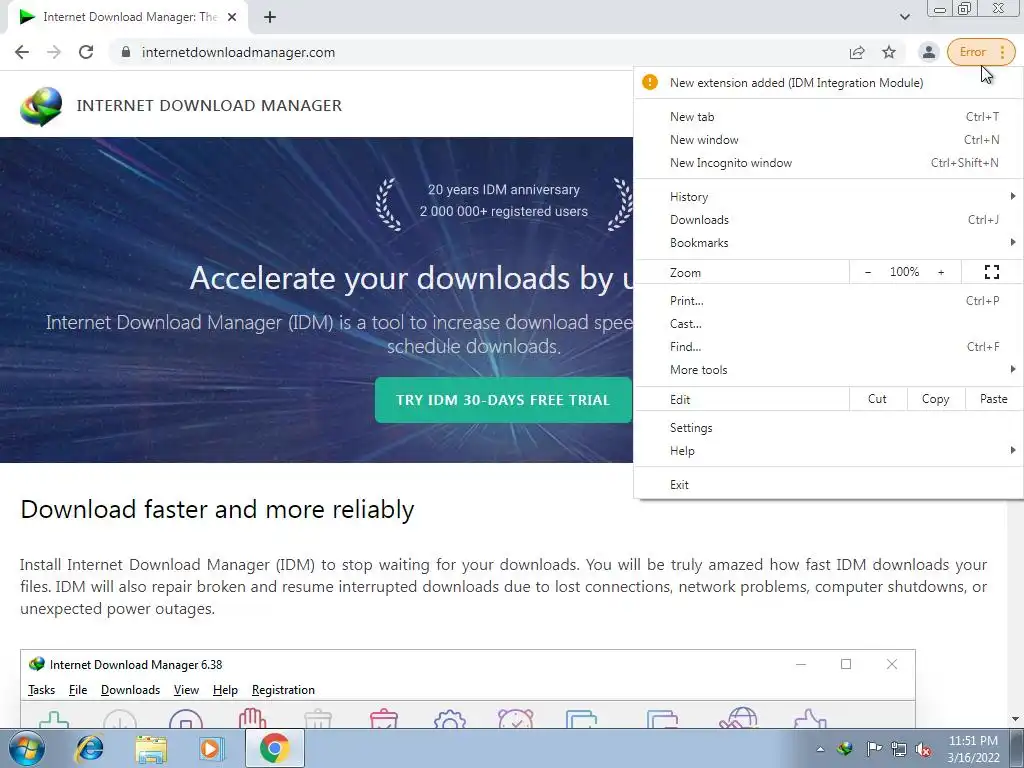Increase zoom with the plus button

pos(941,272)
